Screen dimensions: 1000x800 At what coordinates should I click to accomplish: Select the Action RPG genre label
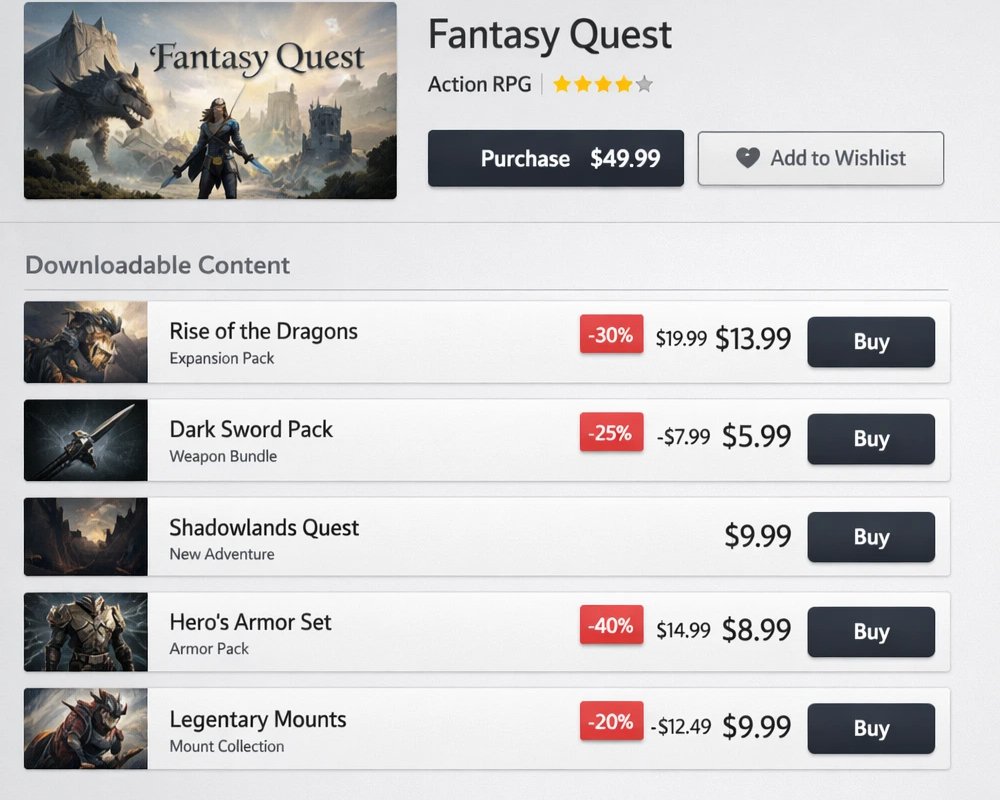click(479, 84)
